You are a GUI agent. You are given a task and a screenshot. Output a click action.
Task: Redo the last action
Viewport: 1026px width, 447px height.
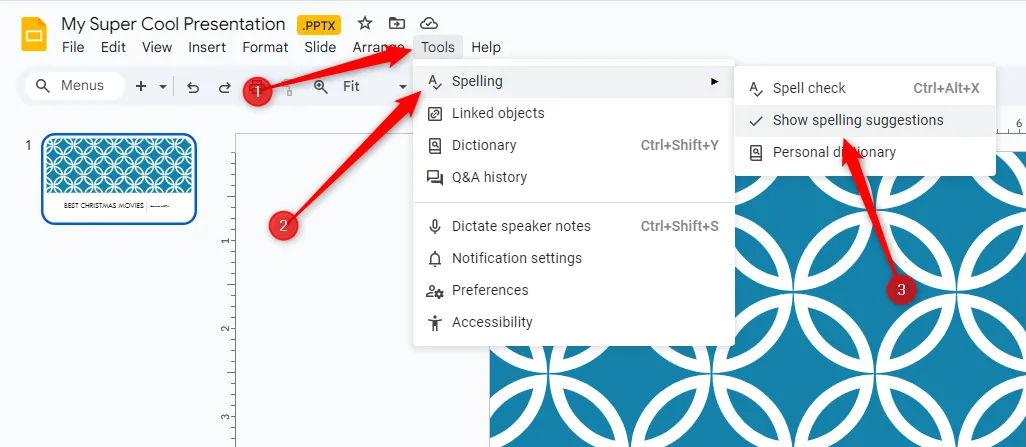pyautogui.click(x=224, y=86)
